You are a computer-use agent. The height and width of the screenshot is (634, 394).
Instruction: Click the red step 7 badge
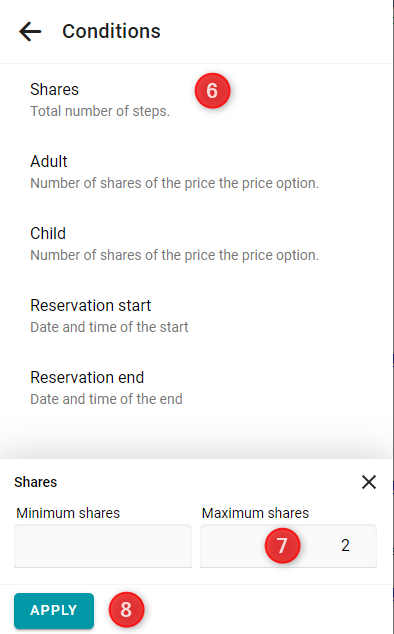tap(282, 545)
